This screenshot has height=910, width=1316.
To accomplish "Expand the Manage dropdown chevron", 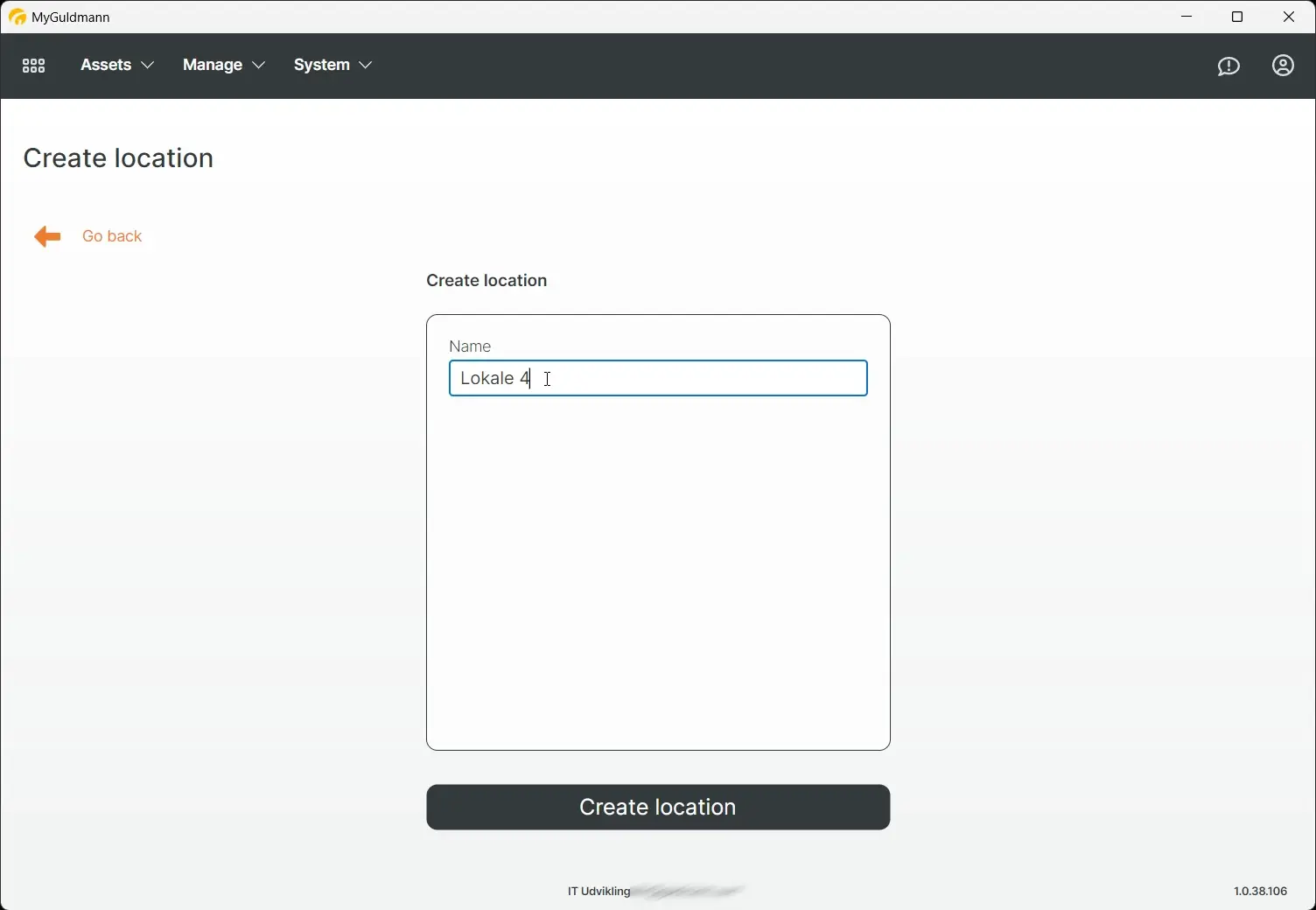I will [x=258, y=65].
